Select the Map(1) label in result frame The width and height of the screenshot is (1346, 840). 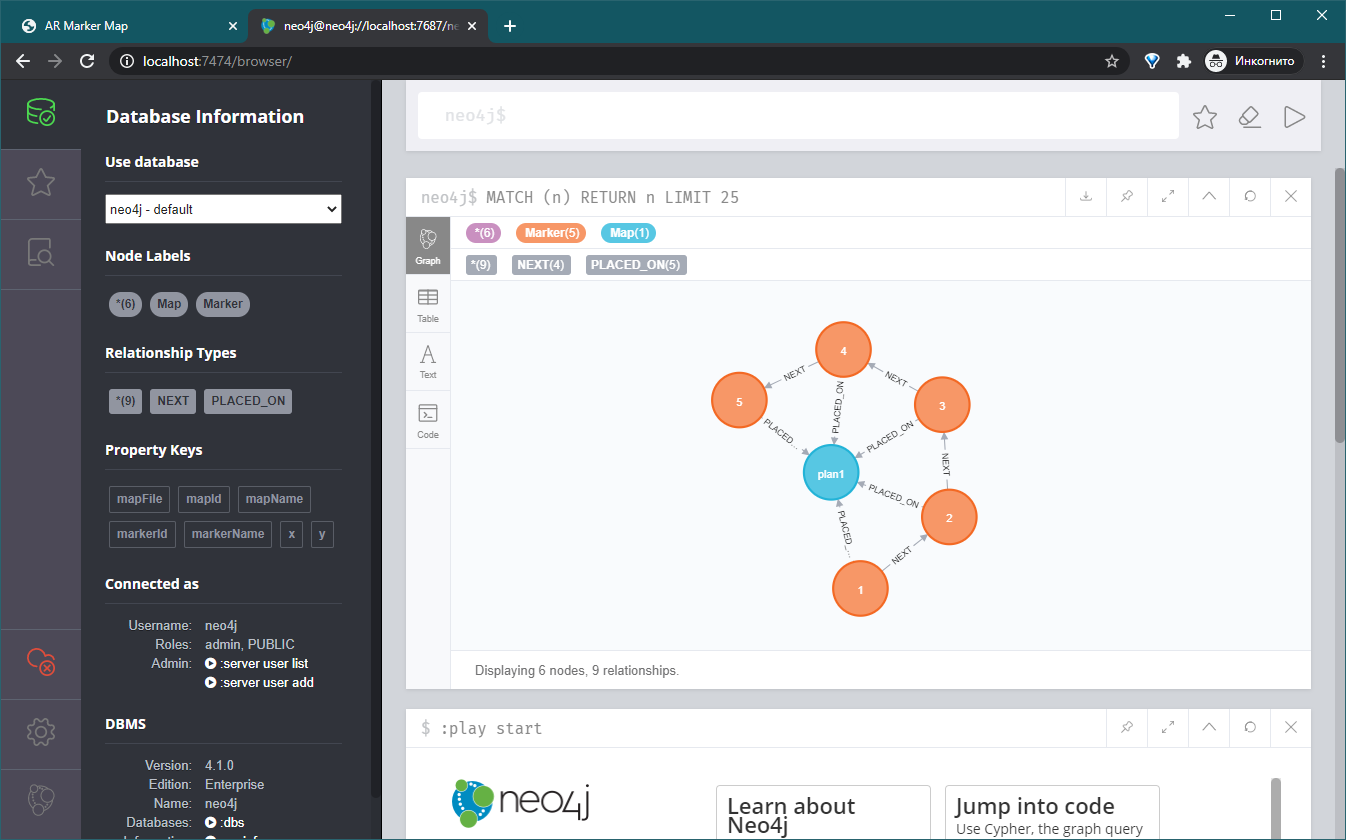pos(628,233)
